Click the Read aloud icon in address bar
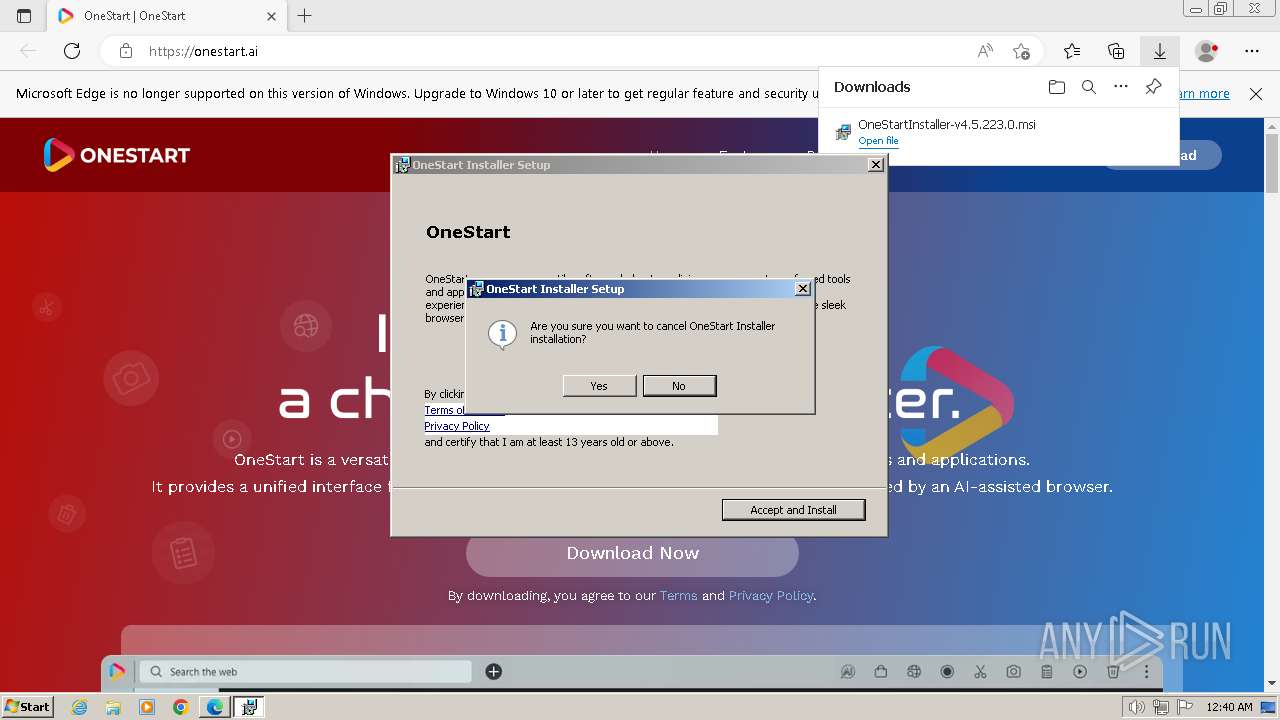 [x=985, y=51]
